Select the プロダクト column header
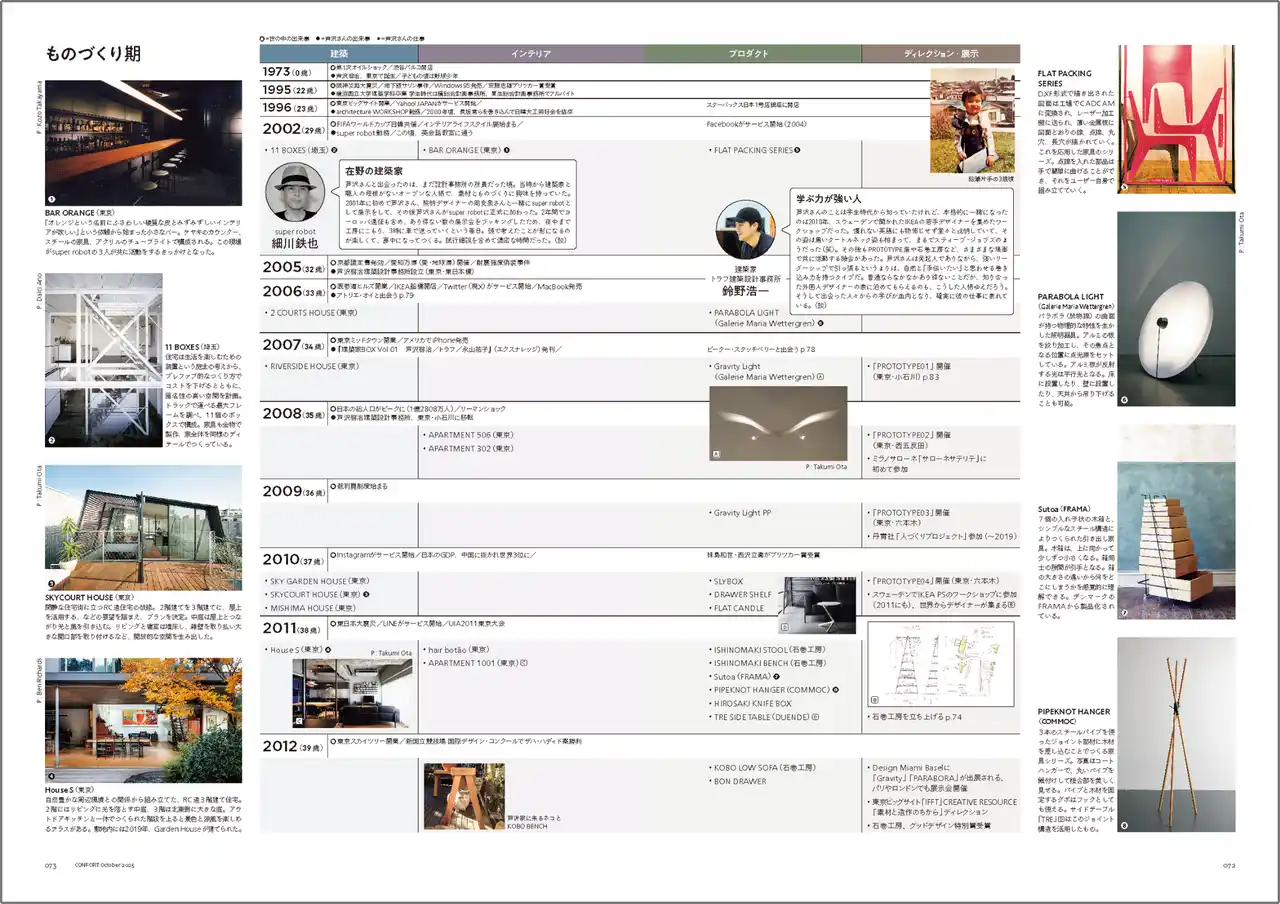This screenshot has height=904, width=1280. [750, 53]
